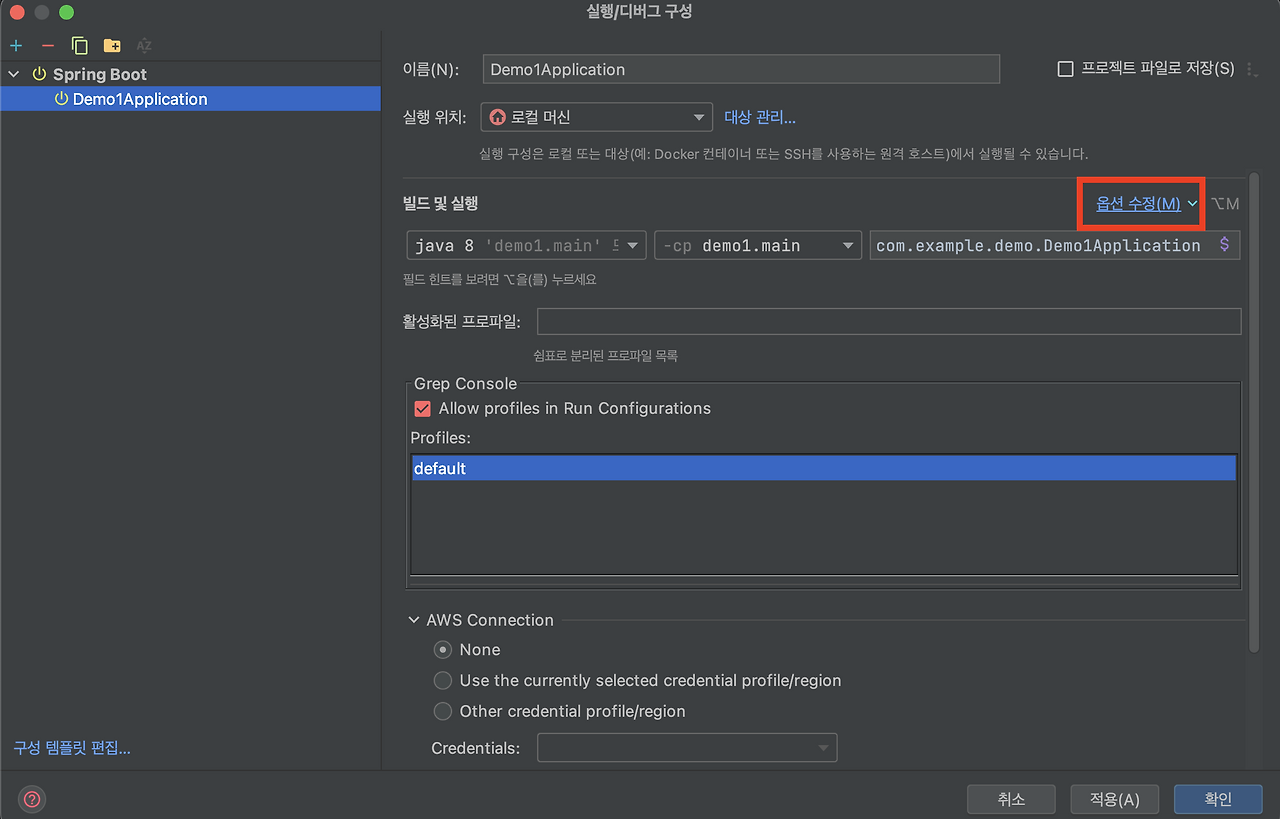Create a new configuration folder
Image resolution: width=1280 pixels, height=819 pixels.
click(x=111, y=45)
